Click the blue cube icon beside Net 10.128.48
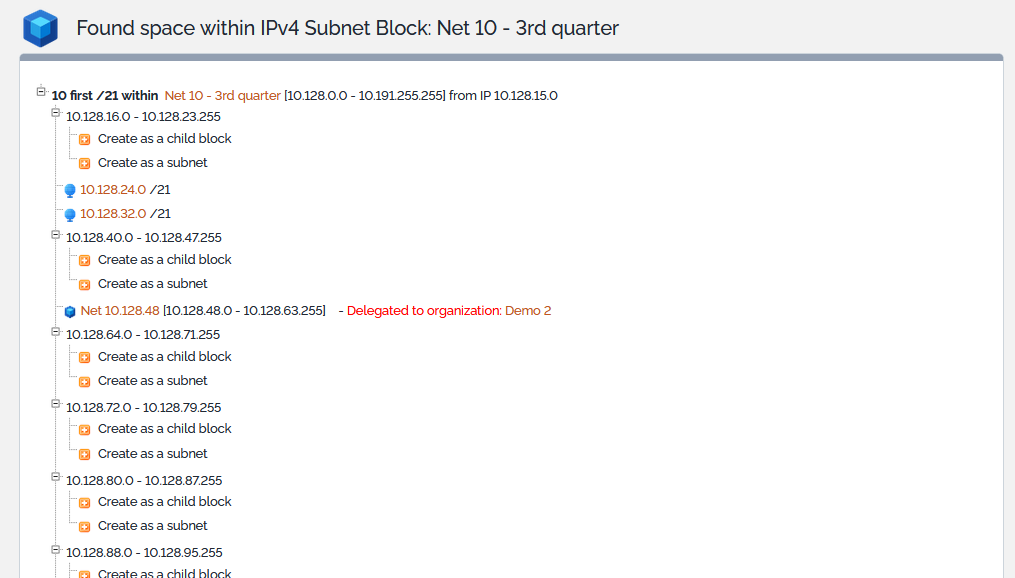Image resolution: width=1015 pixels, height=578 pixels. (x=70, y=312)
